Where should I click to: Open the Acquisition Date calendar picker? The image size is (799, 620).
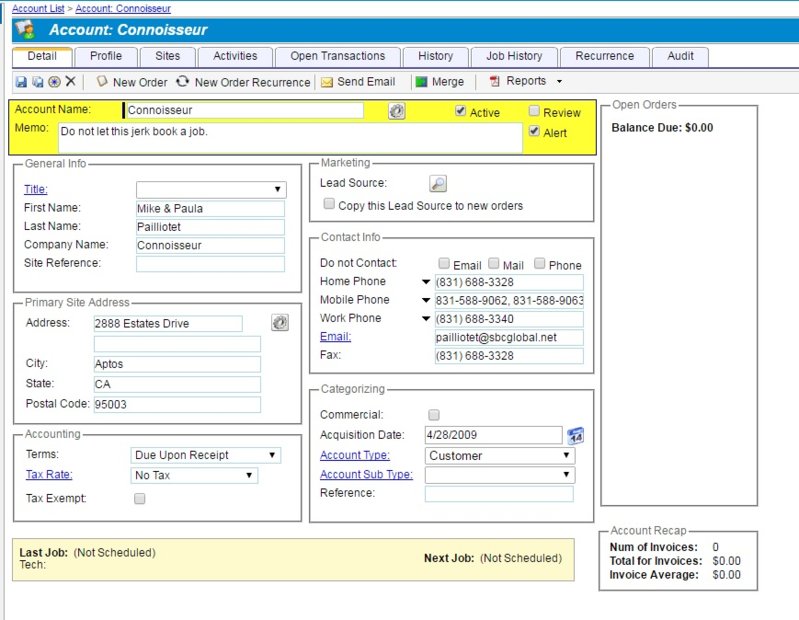coord(575,435)
